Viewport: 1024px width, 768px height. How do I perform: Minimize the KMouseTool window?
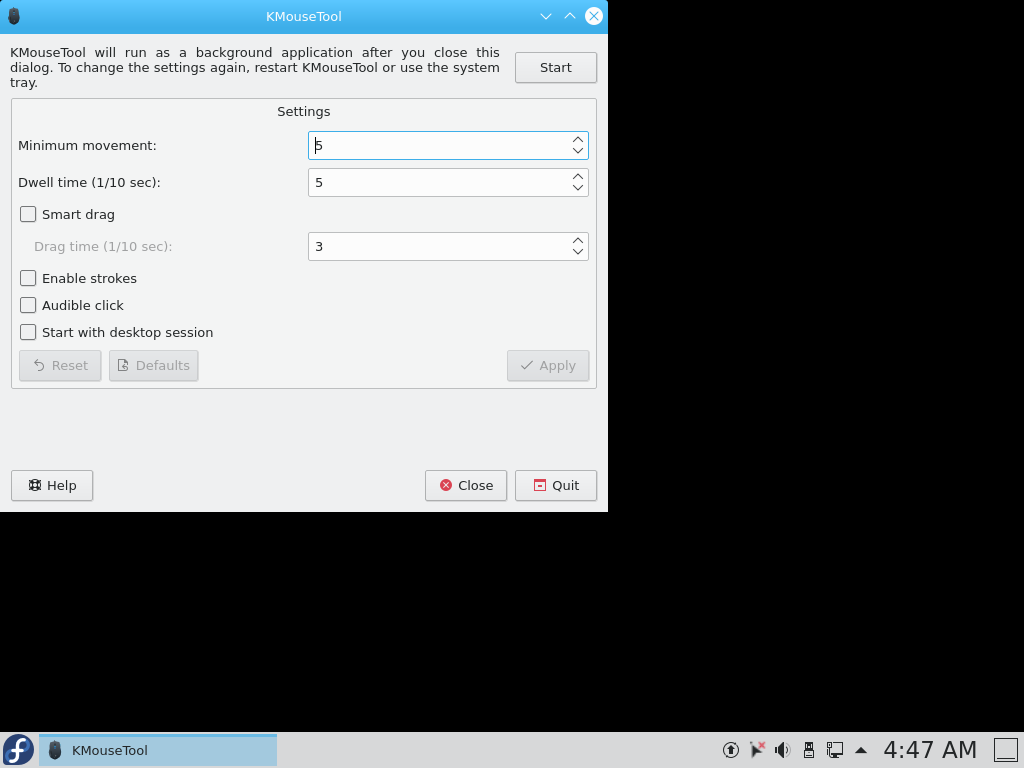pyautogui.click(x=546, y=16)
